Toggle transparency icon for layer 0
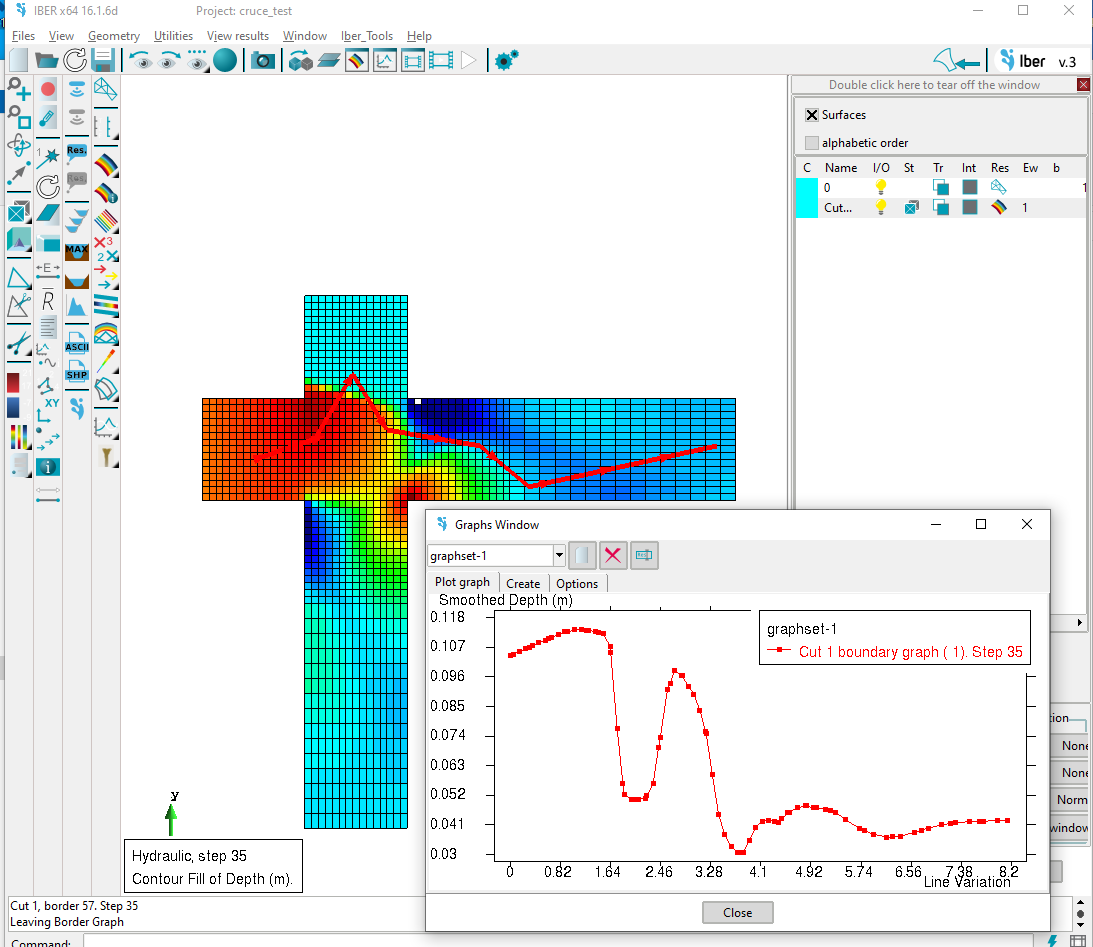The height and width of the screenshot is (947, 1093). click(x=940, y=187)
